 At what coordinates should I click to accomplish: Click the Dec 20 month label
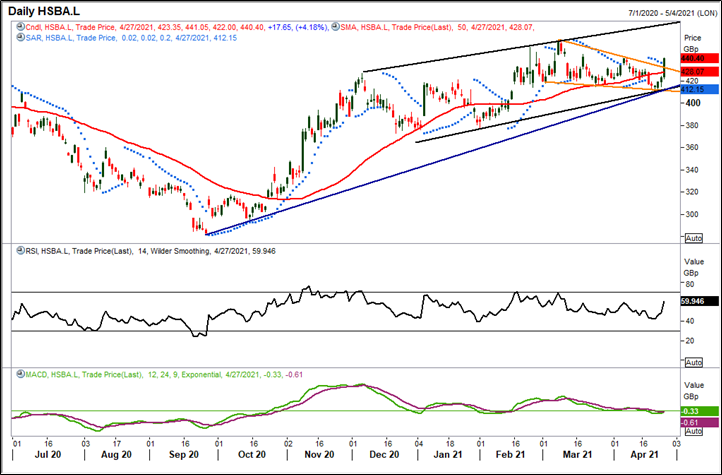point(384,455)
